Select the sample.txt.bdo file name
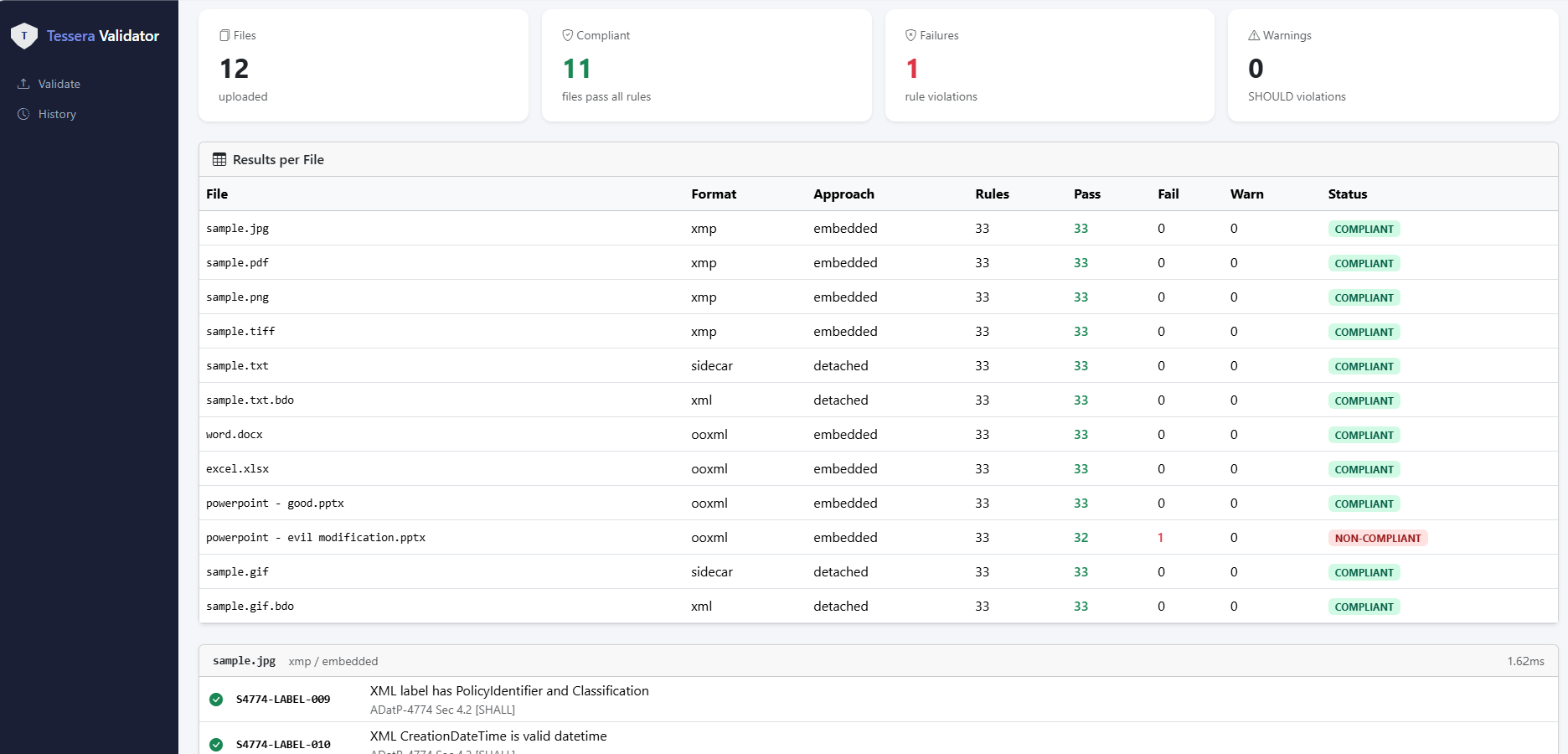The height and width of the screenshot is (754, 1568). [250, 400]
